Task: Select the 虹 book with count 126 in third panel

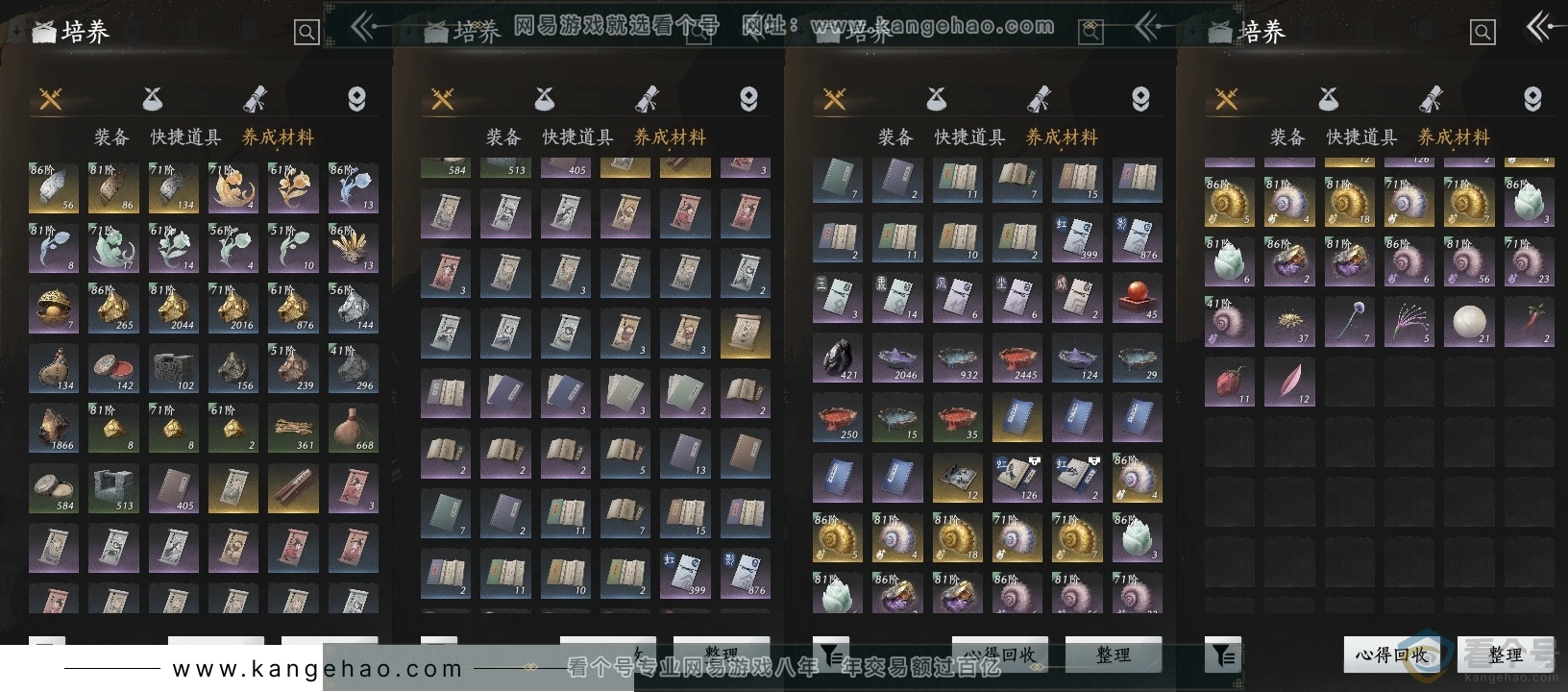Action: (x=1017, y=478)
